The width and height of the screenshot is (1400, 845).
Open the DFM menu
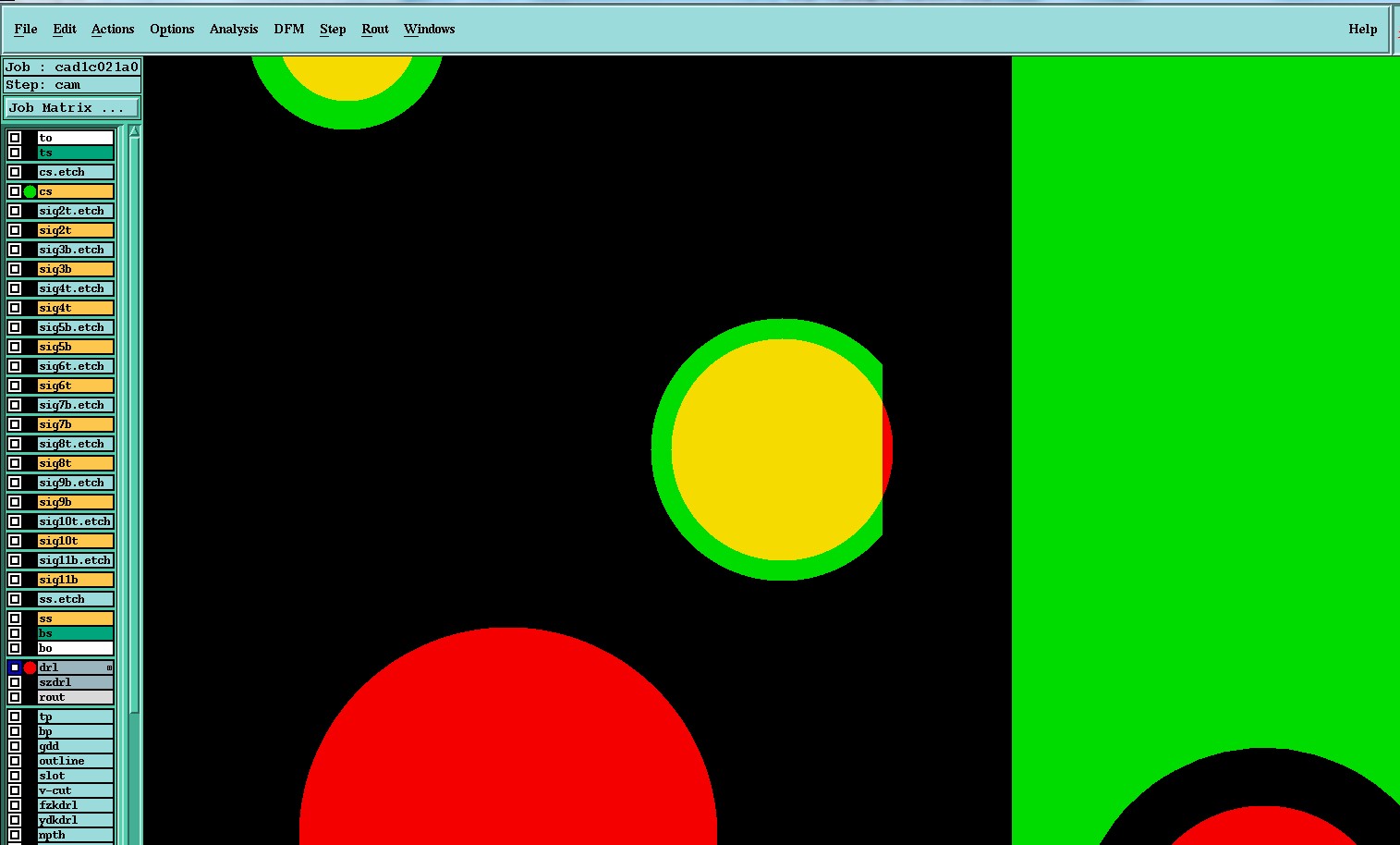point(289,29)
